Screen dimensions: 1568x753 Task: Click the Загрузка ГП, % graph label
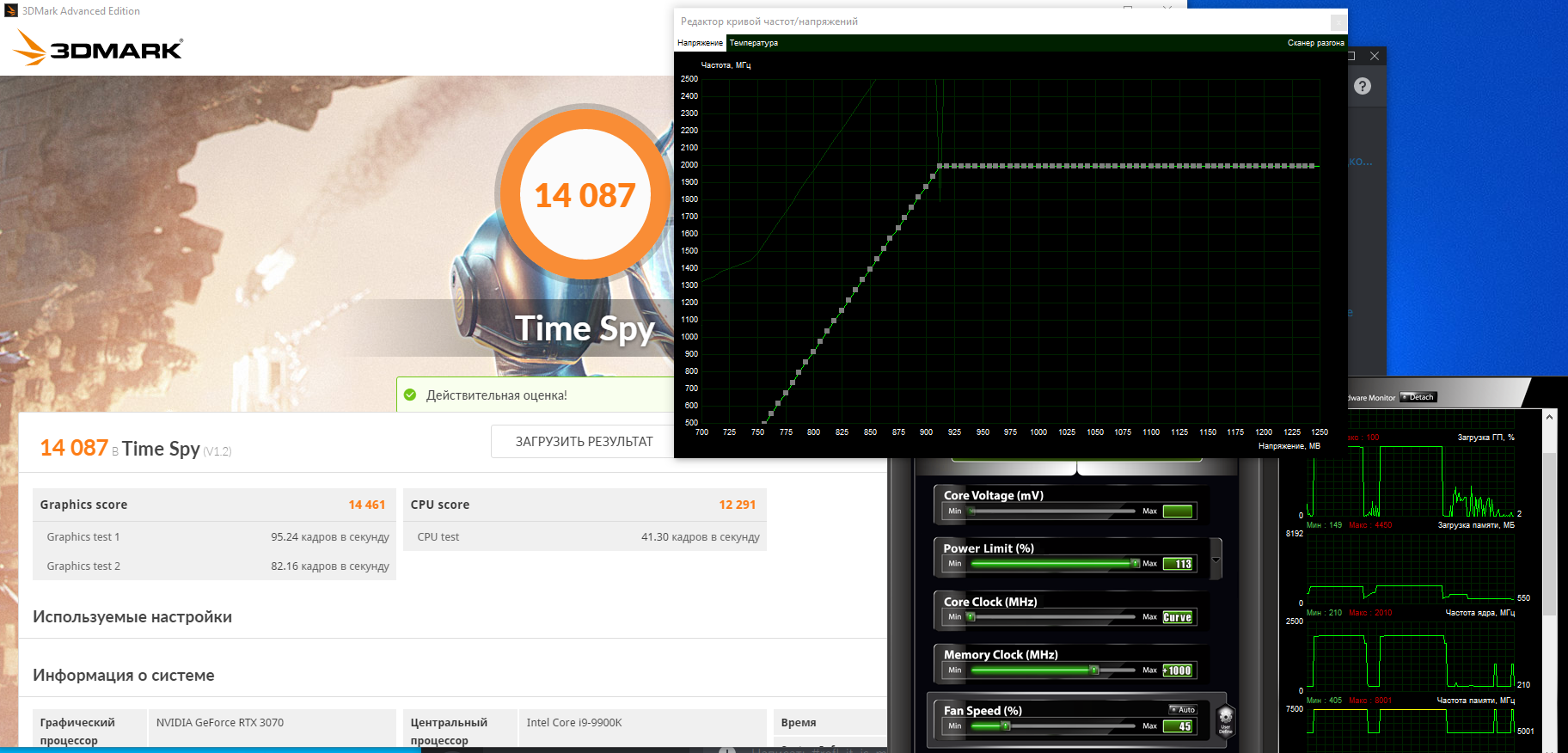click(x=1486, y=438)
